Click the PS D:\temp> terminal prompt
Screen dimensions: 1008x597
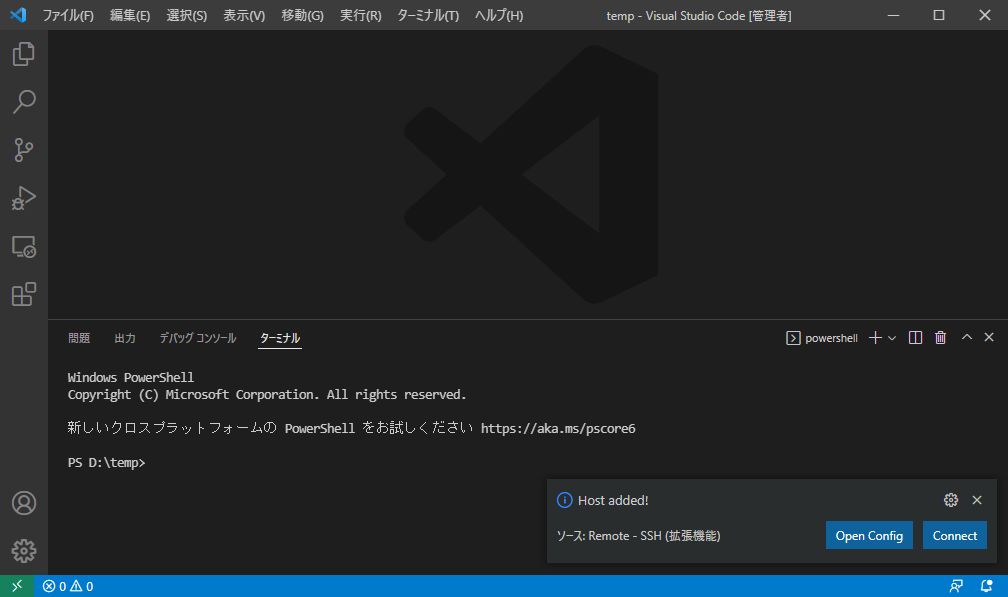pyautogui.click(x=107, y=463)
